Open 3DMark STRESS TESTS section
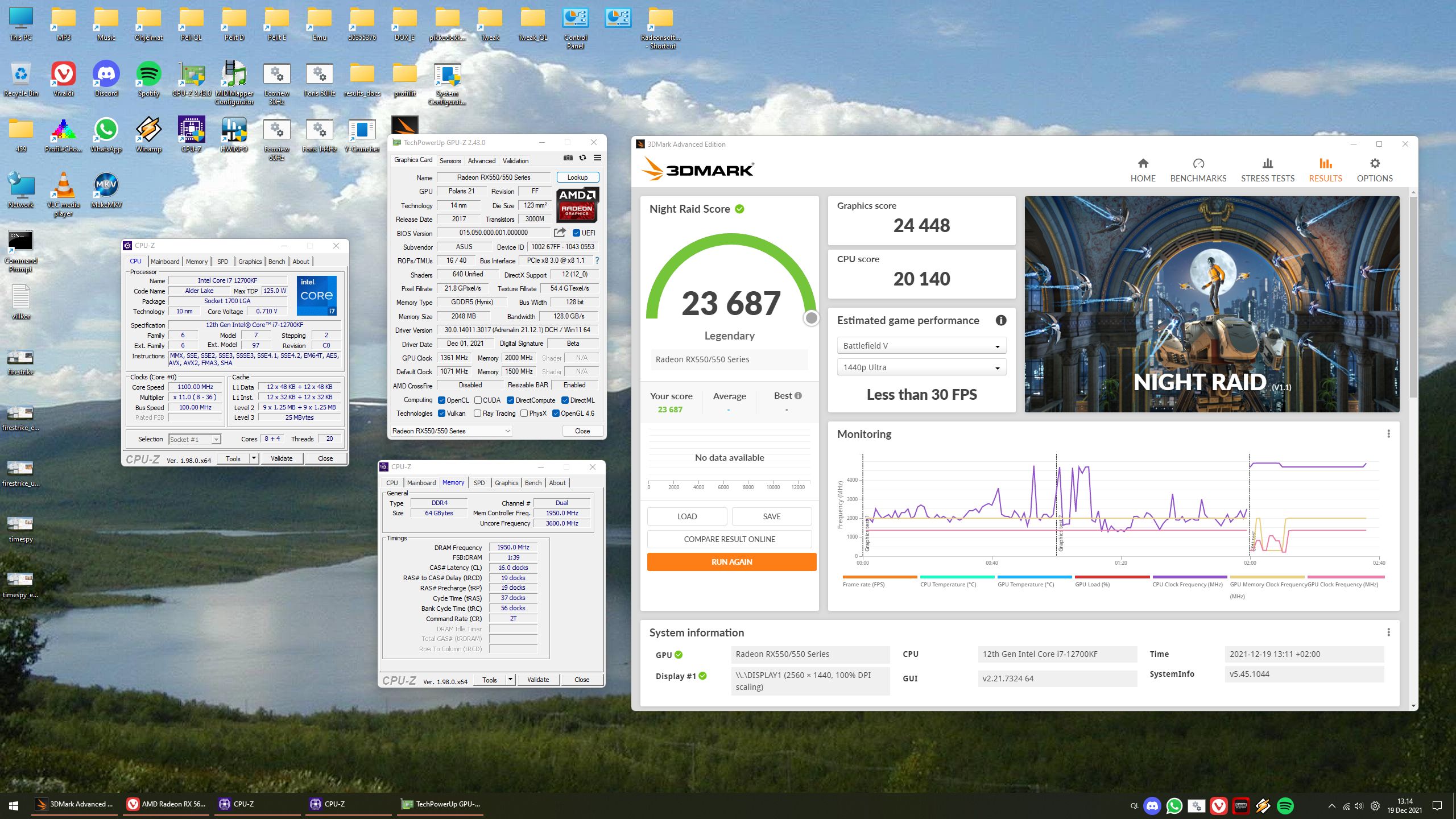Image resolution: width=1456 pixels, height=819 pixels. [x=1267, y=170]
